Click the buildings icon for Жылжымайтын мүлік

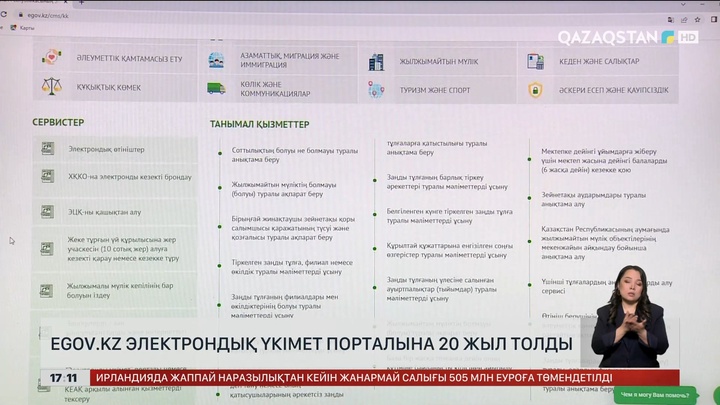point(376,62)
